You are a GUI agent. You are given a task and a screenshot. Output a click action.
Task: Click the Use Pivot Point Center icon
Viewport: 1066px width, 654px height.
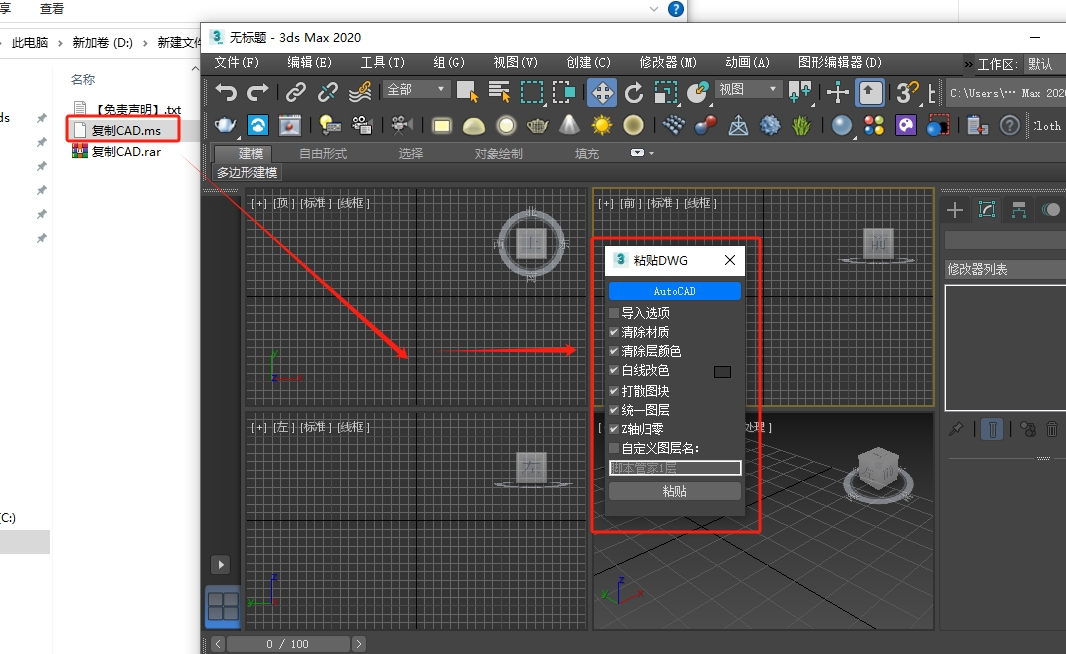point(800,92)
